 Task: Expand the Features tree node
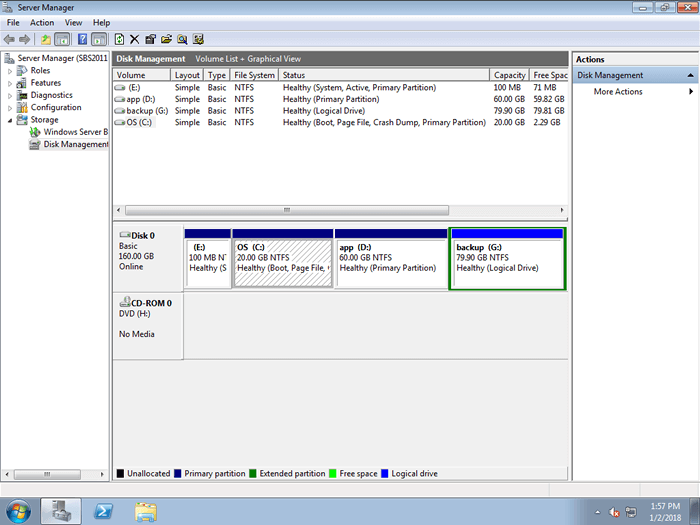point(10,83)
